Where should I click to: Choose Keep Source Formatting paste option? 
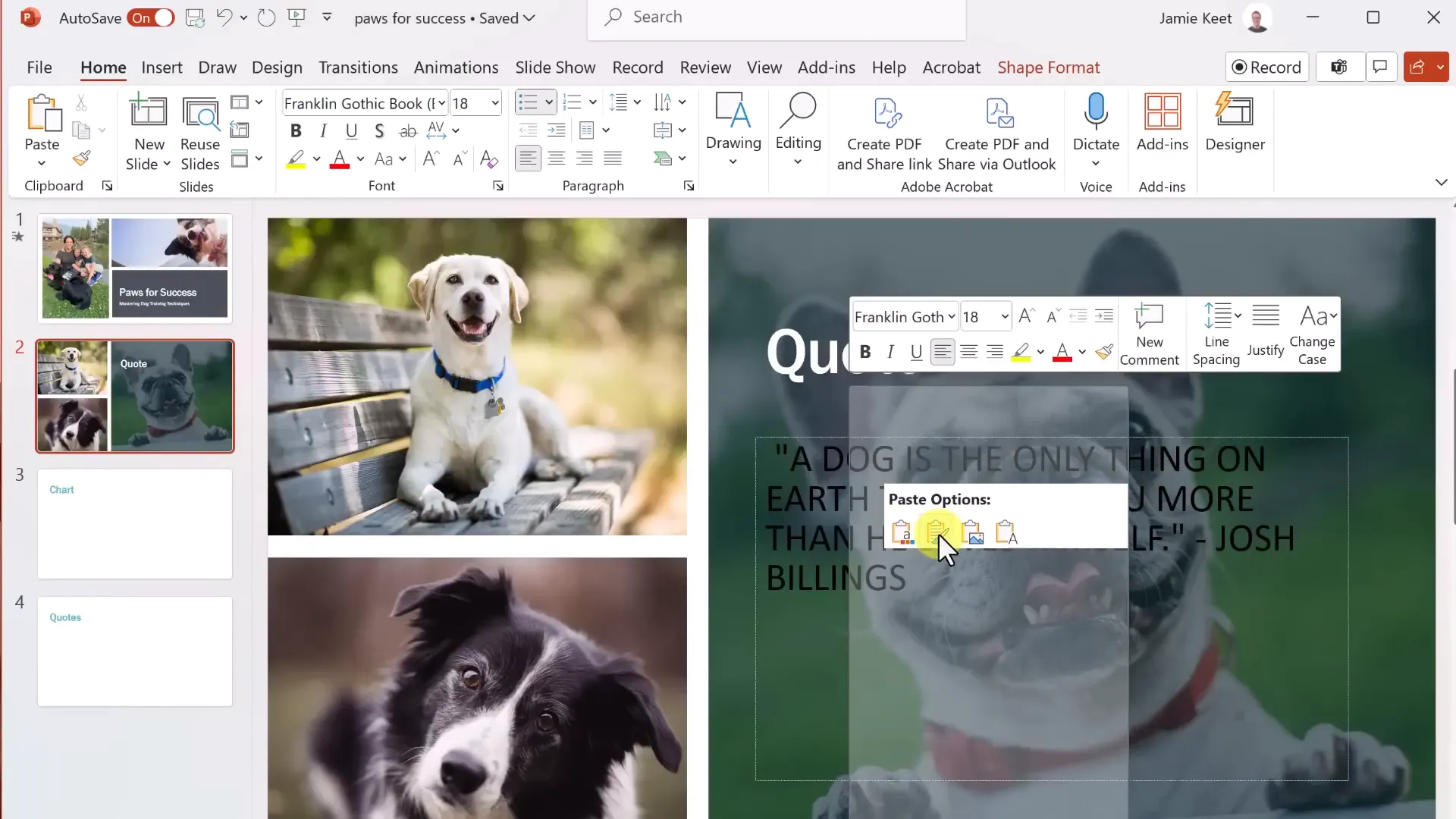coord(937,532)
